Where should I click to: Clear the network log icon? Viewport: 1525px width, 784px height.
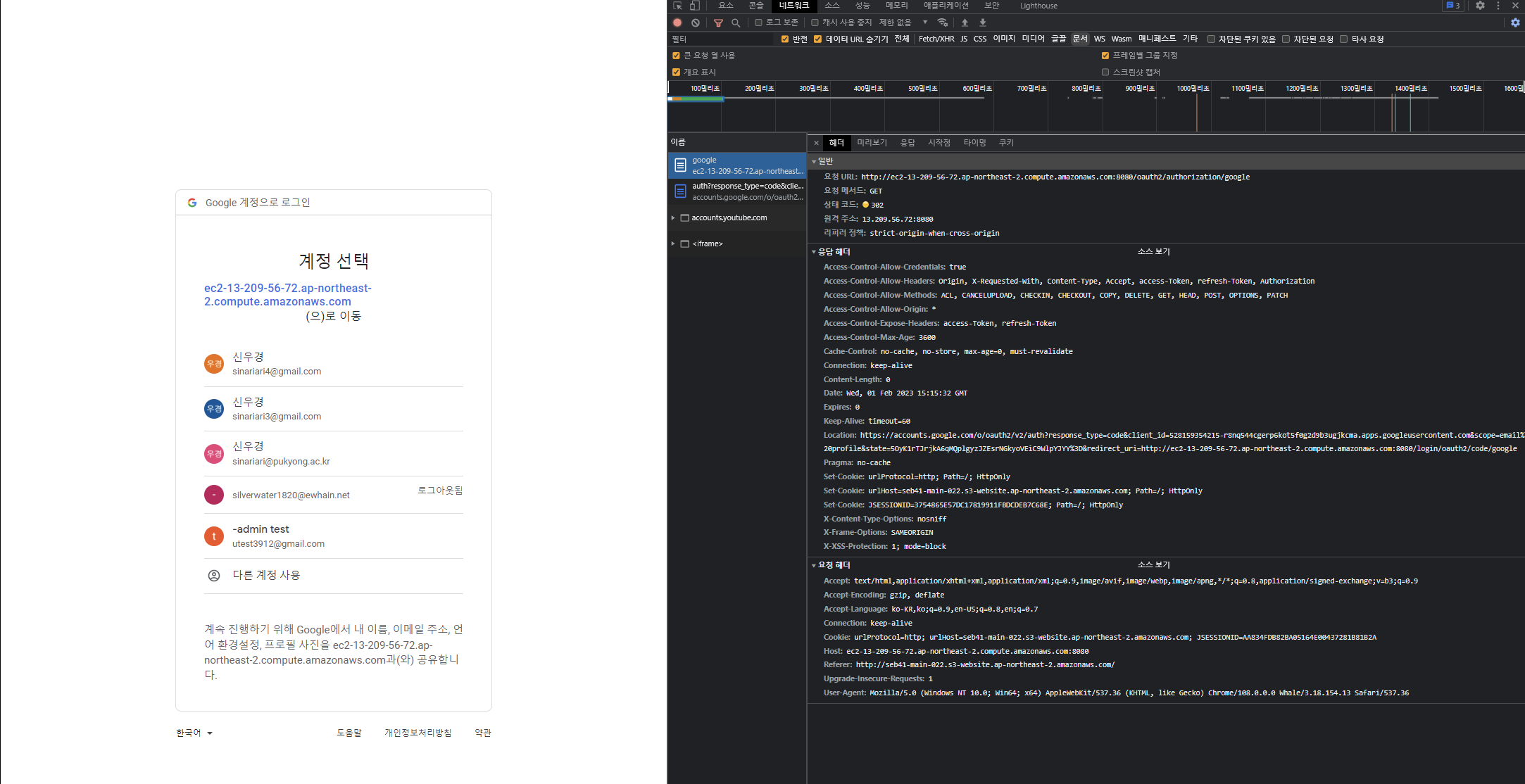point(695,23)
